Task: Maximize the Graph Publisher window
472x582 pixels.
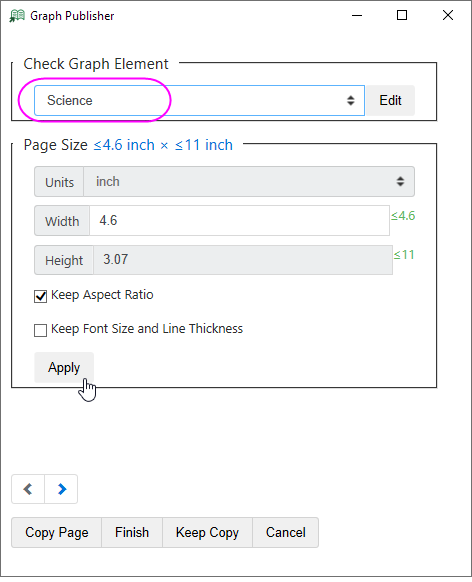Action: pyautogui.click(x=402, y=16)
